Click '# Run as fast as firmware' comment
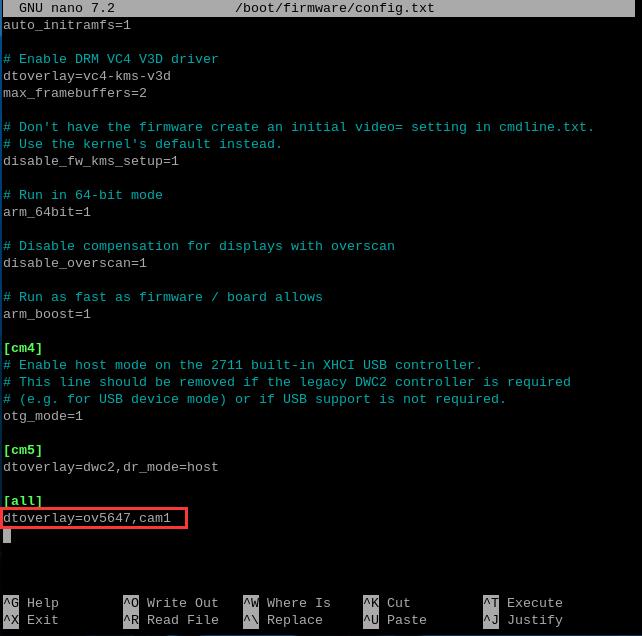The height and width of the screenshot is (636, 642). [x=163, y=297]
